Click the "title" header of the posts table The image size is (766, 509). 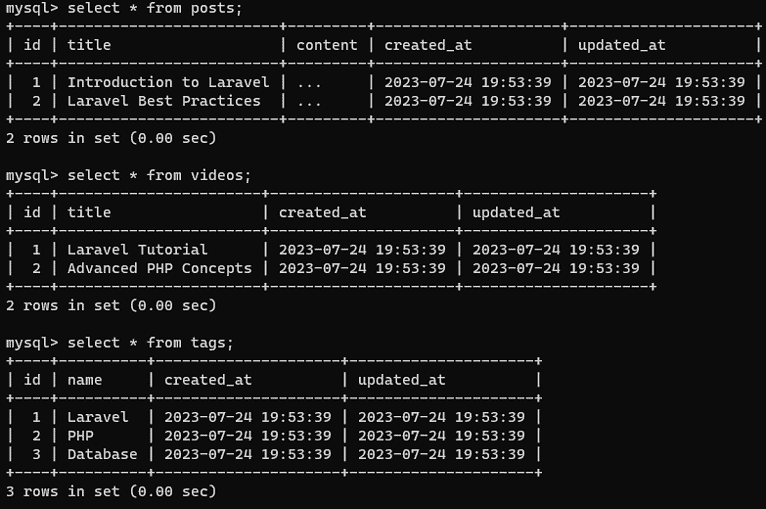pyautogui.click(x=89, y=45)
